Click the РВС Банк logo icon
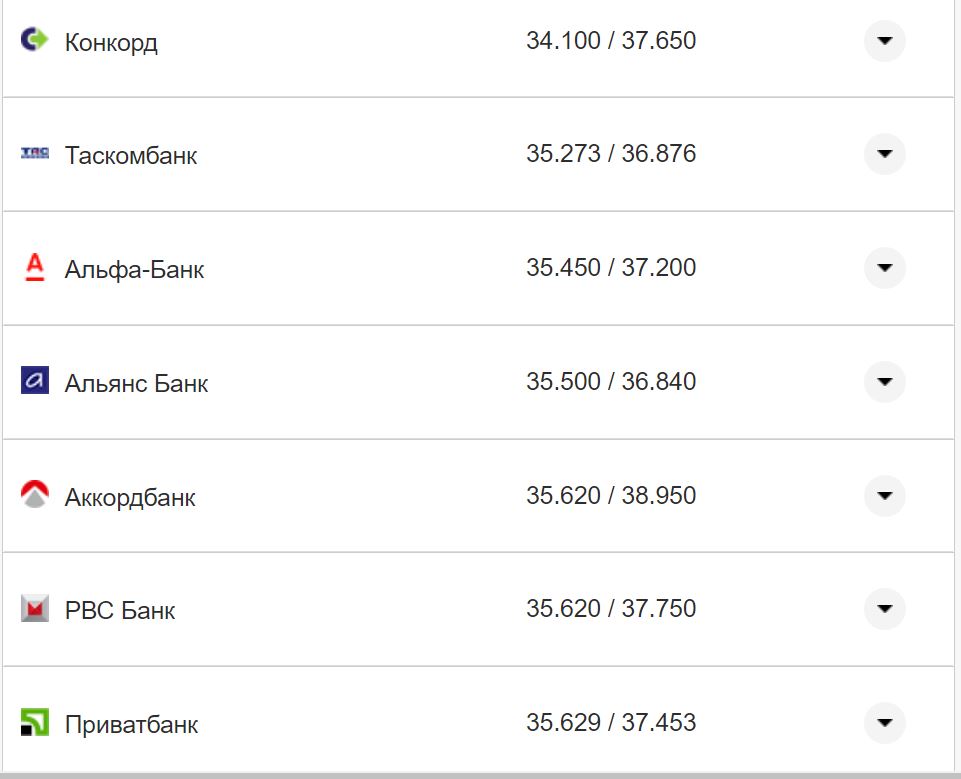The width and height of the screenshot is (961, 779). coord(35,608)
